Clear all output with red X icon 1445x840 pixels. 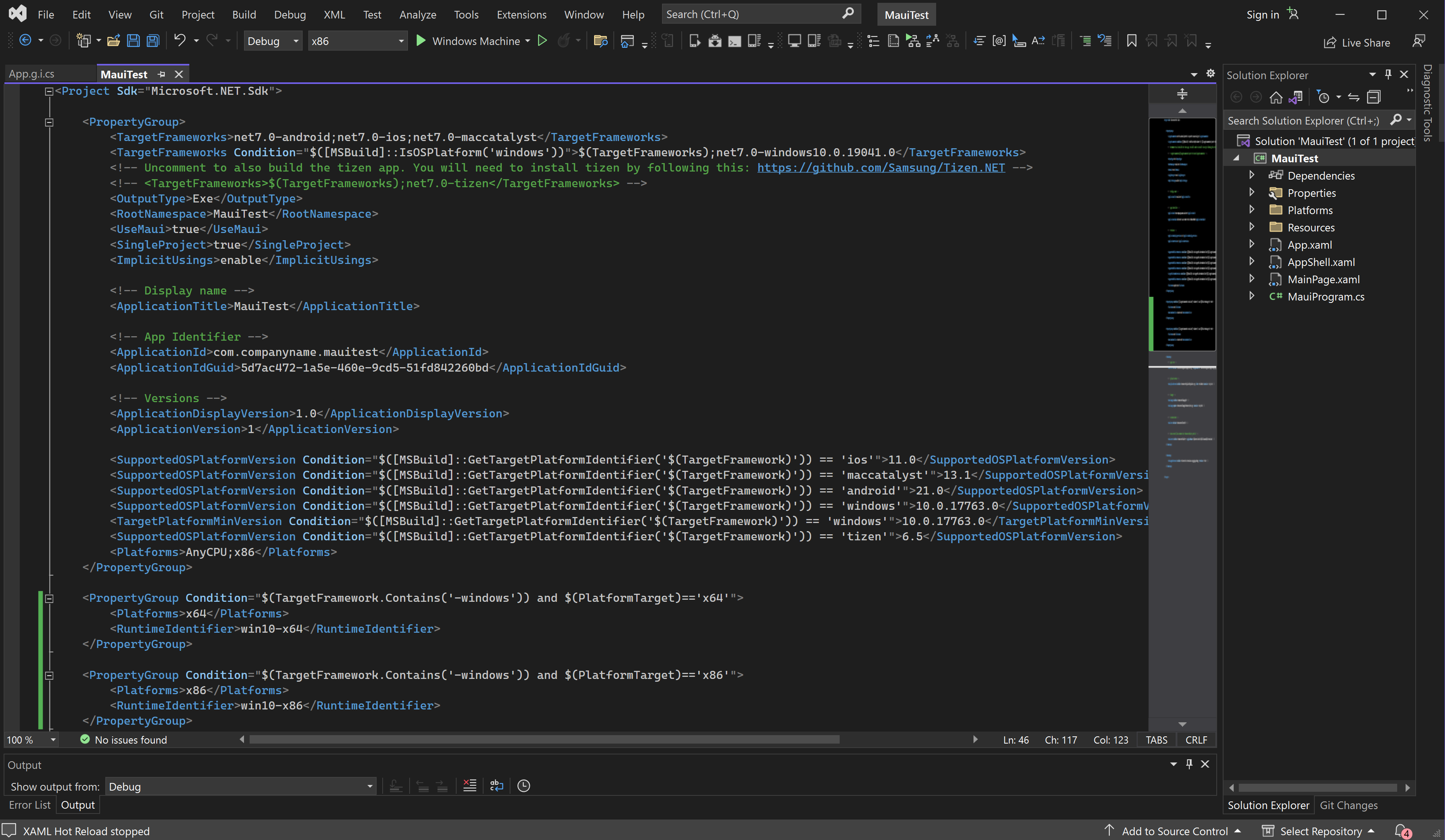(469, 785)
